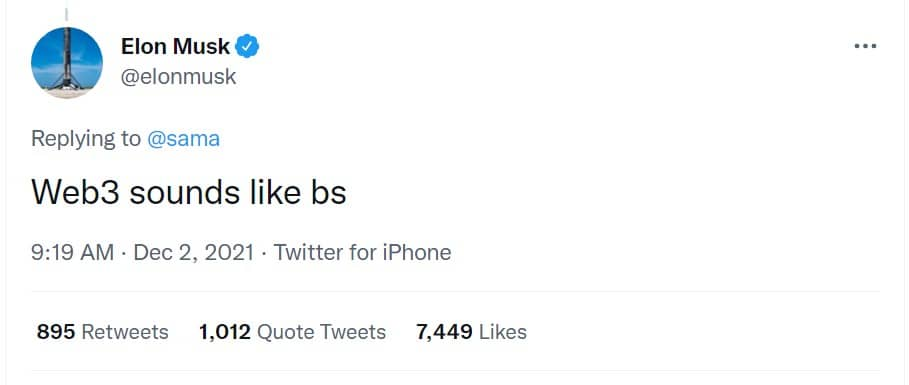909x385 pixels.
Task: Open Elon Musk's display name link
Action: [175, 46]
